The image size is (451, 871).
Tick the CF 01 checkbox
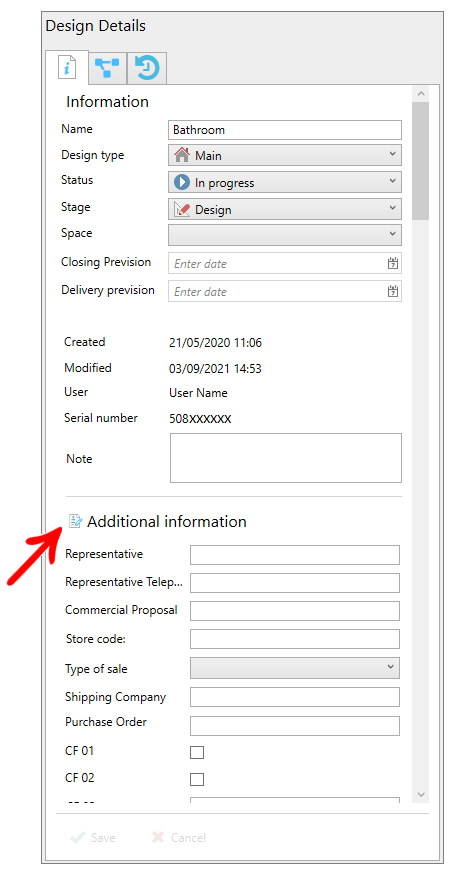[x=197, y=753]
